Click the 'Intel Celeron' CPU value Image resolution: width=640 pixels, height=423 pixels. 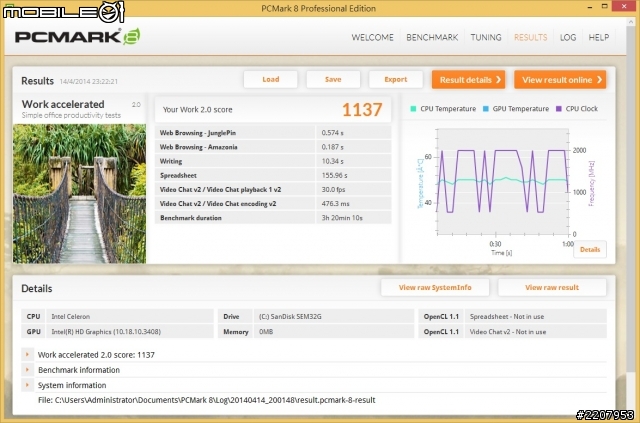[x=71, y=316]
